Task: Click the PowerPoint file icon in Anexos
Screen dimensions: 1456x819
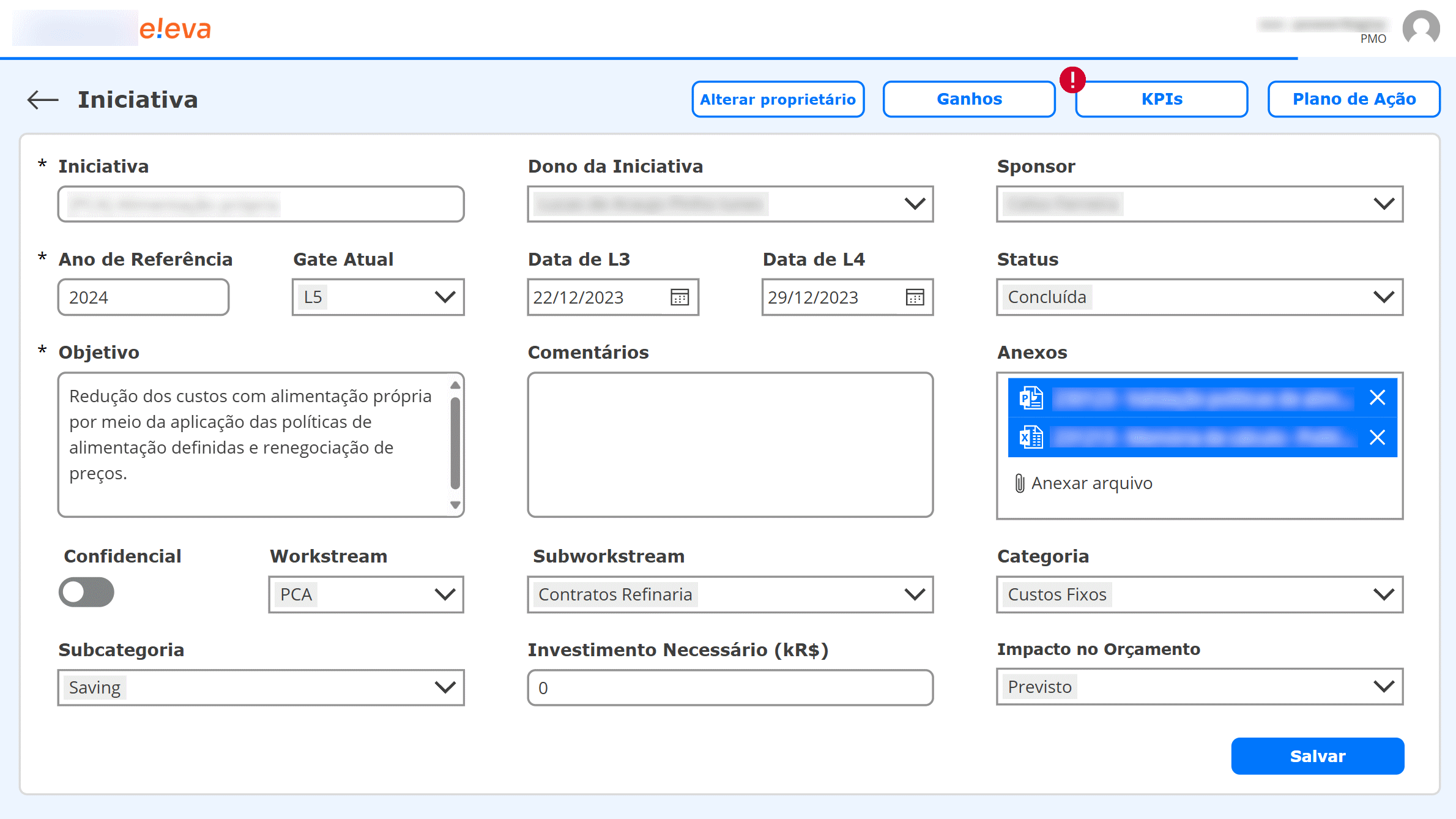Action: tap(1030, 397)
